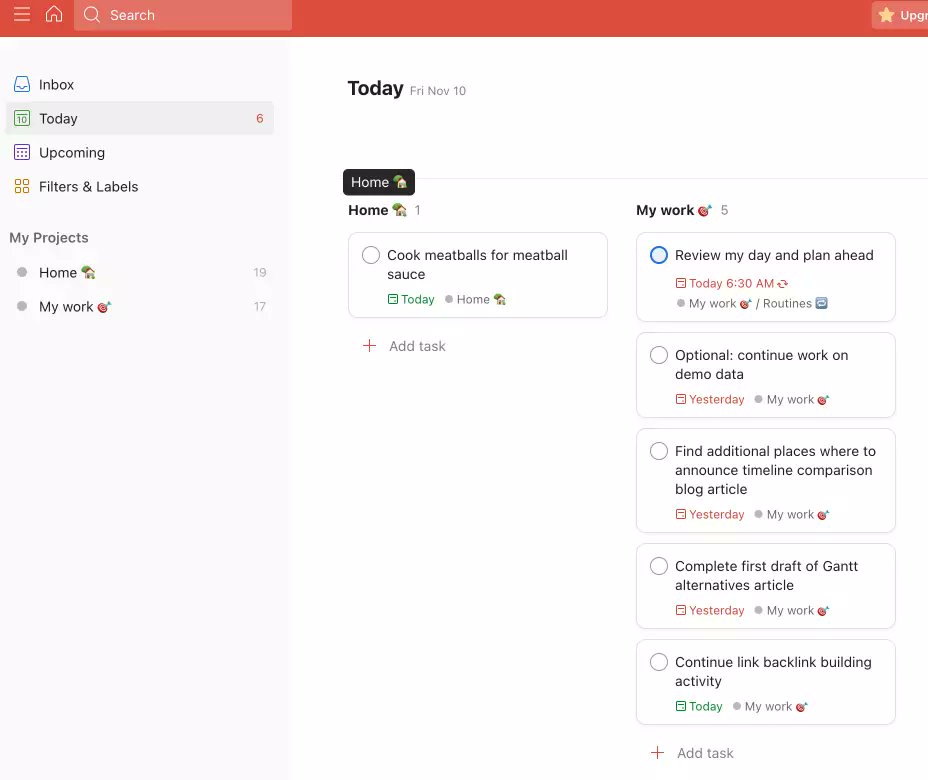Click the Upgrade star button
928x780 pixels.
click(900, 15)
